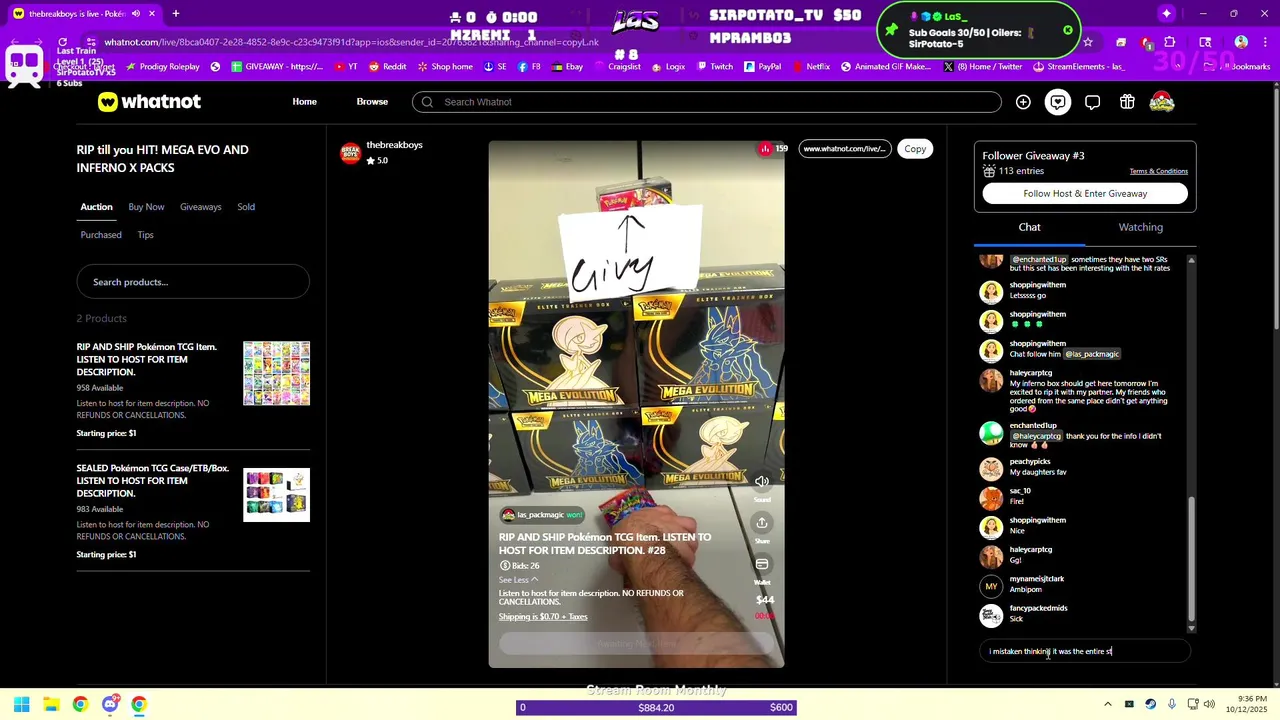The height and width of the screenshot is (720, 1280).
Task: Open the Prodigy Roleplay bookmark
Action: click(x=162, y=67)
